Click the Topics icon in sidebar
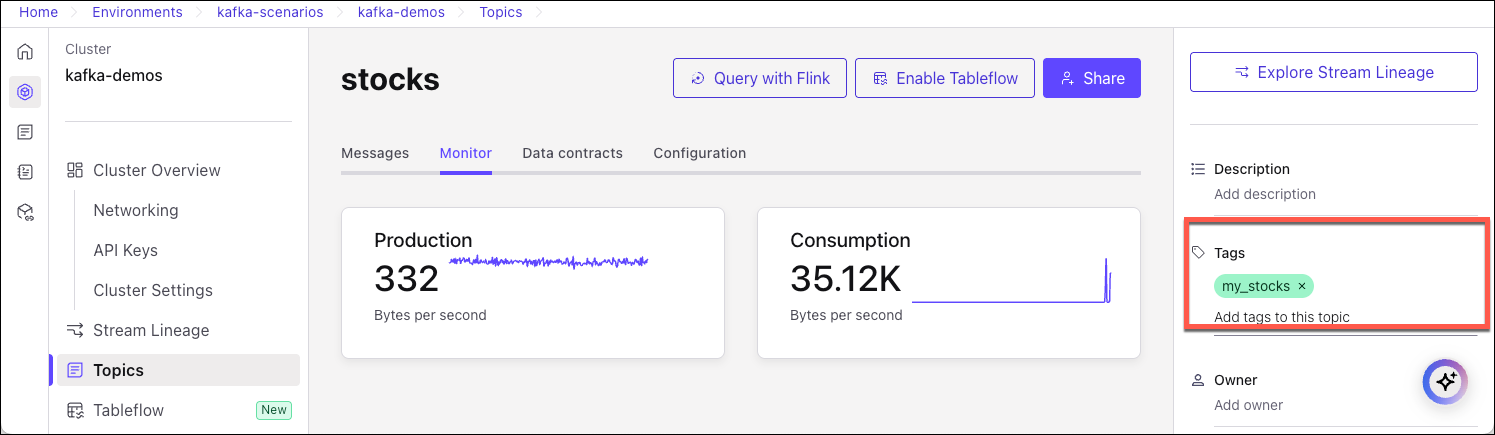This screenshot has width=1495, height=435. pyautogui.click(x=75, y=370)
